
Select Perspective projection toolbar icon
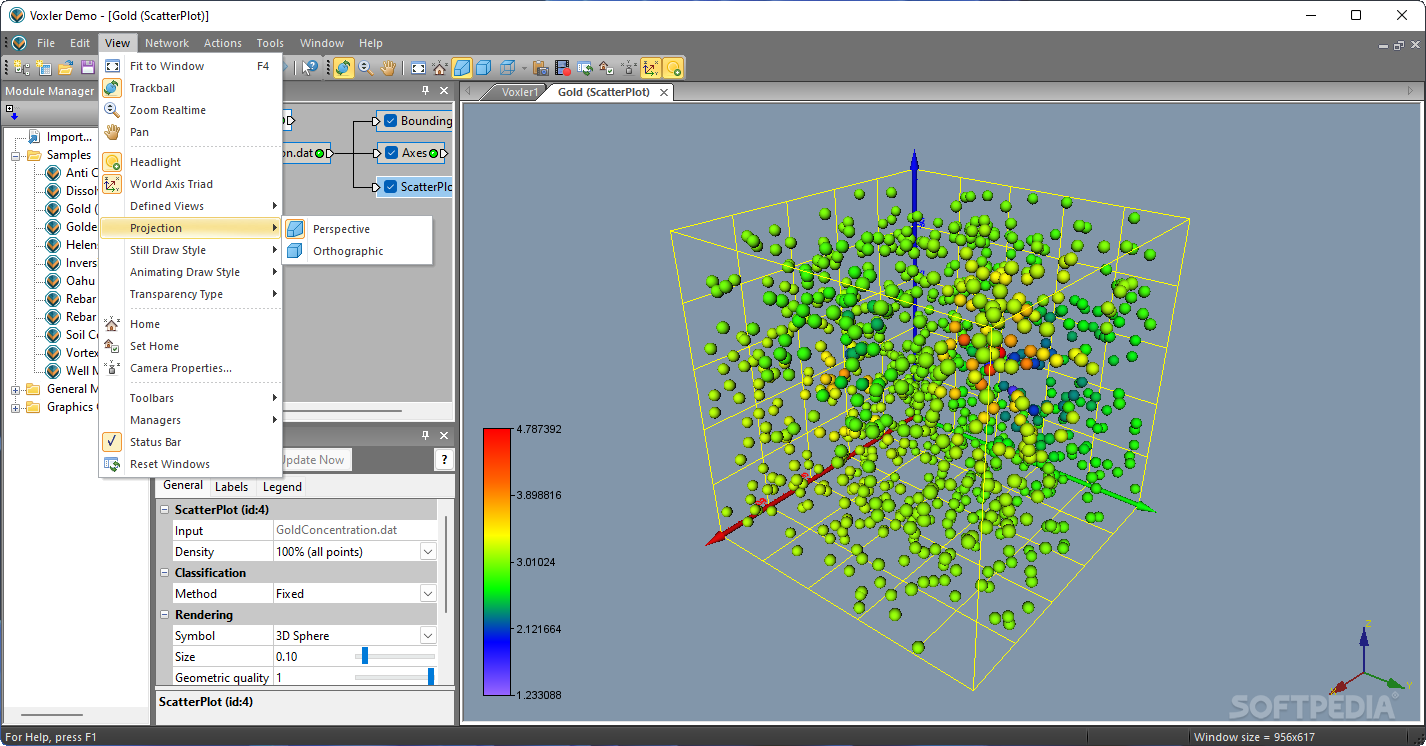click(462, 68)
